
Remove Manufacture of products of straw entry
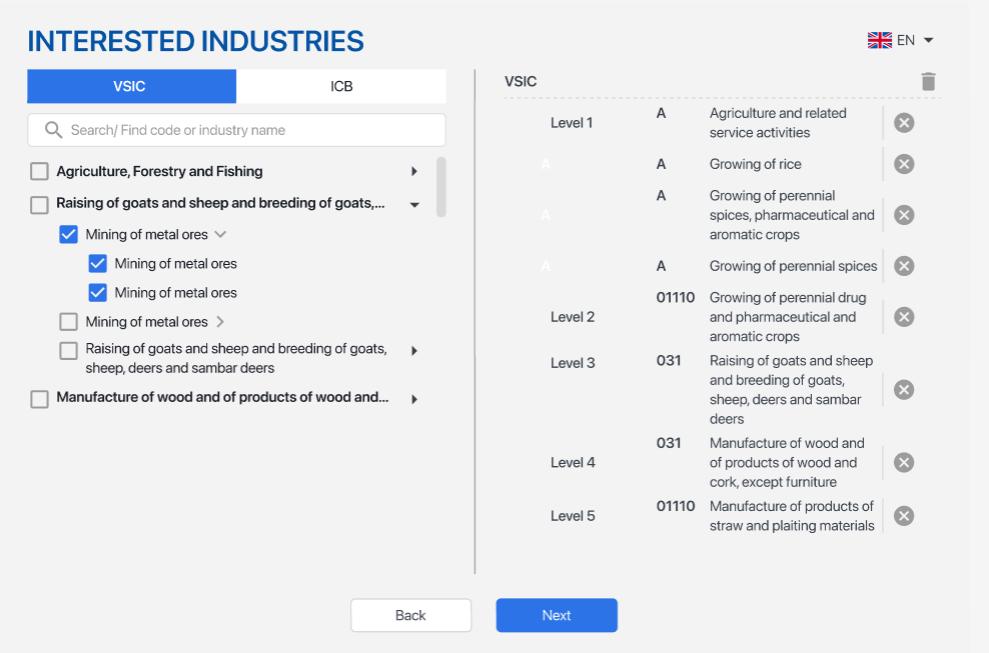point(904,516)
